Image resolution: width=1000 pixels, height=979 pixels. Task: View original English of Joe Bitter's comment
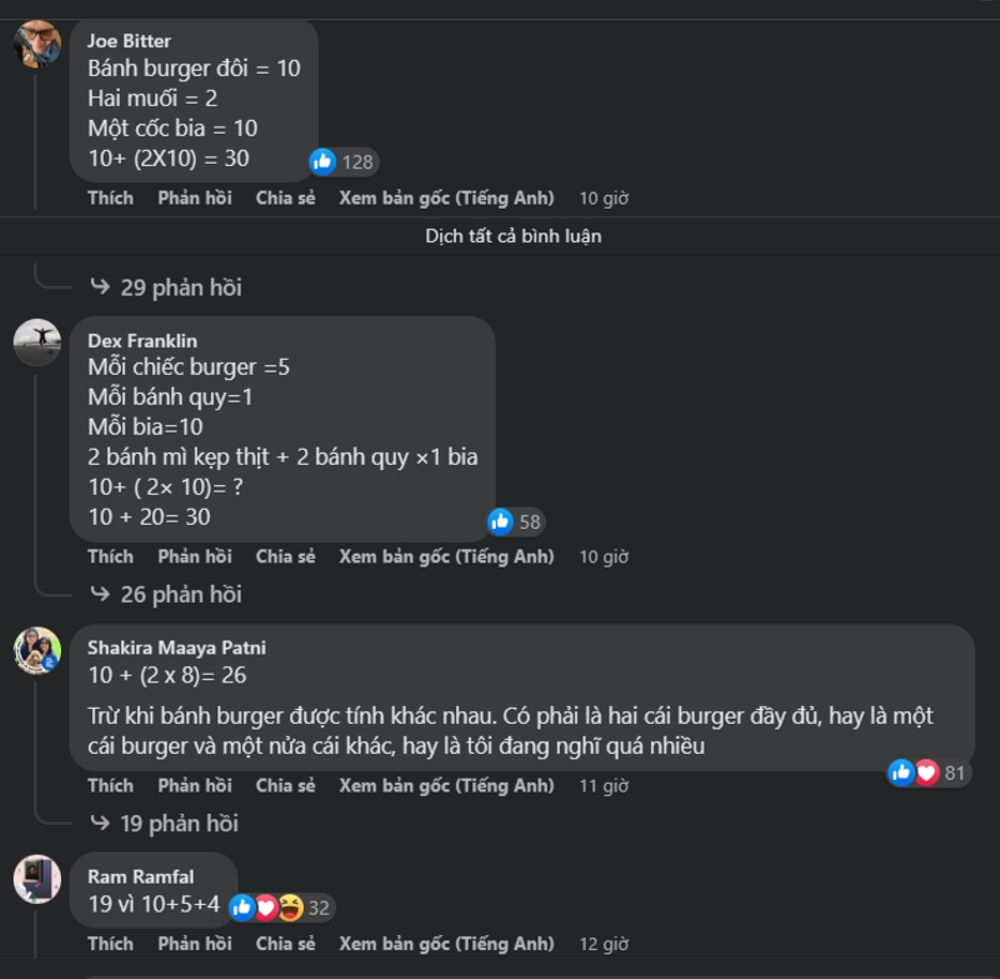click(446, 198)
